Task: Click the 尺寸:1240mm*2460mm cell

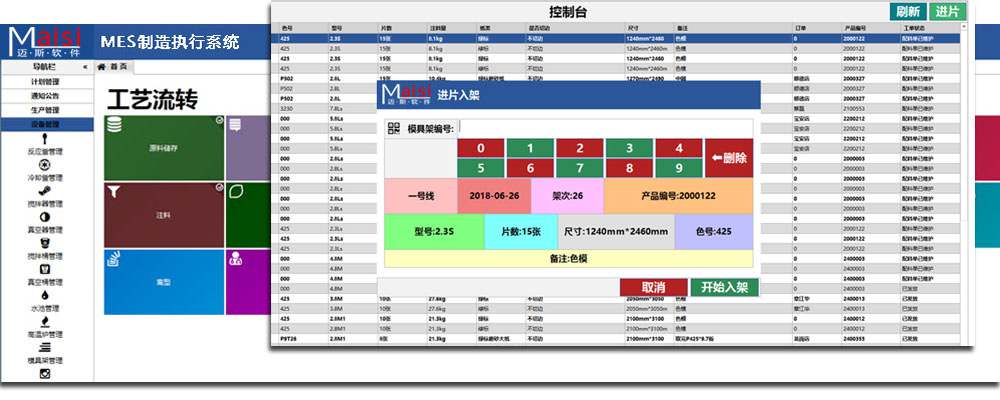Action: 616,232
